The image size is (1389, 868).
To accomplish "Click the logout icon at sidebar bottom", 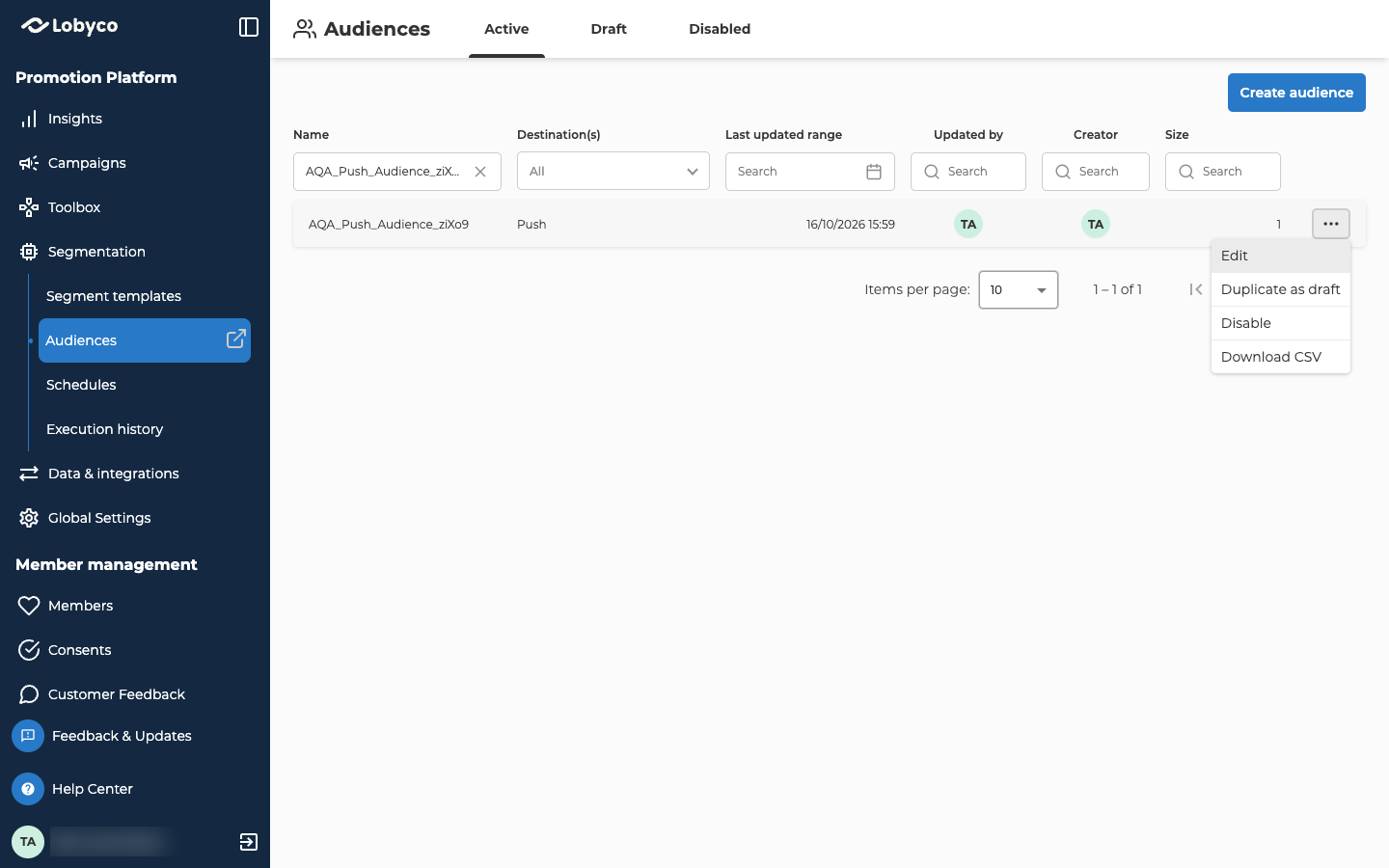I will (x=249, y=842).
